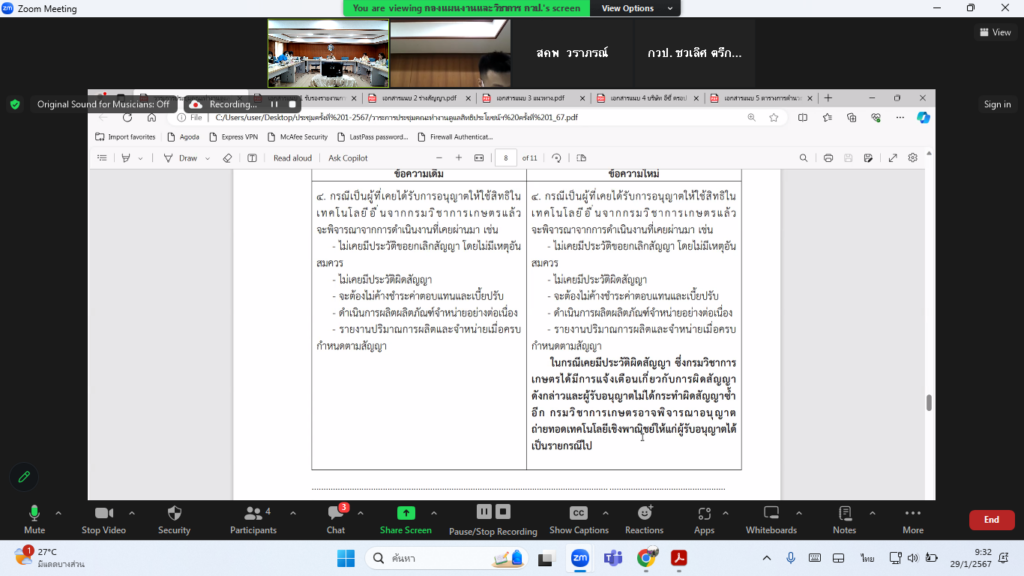Stop Video in the Zoom toolbar
The width and height of the screenshot is (1024, 576).
[x=103, y=520]
